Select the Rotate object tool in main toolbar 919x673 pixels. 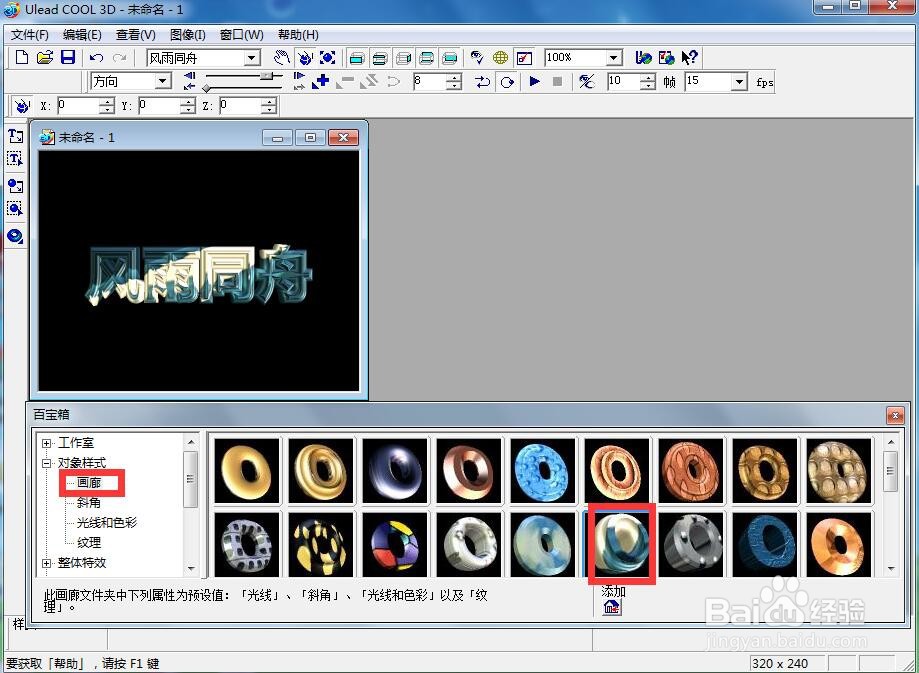pyautogui.click(x=305, y=57)
